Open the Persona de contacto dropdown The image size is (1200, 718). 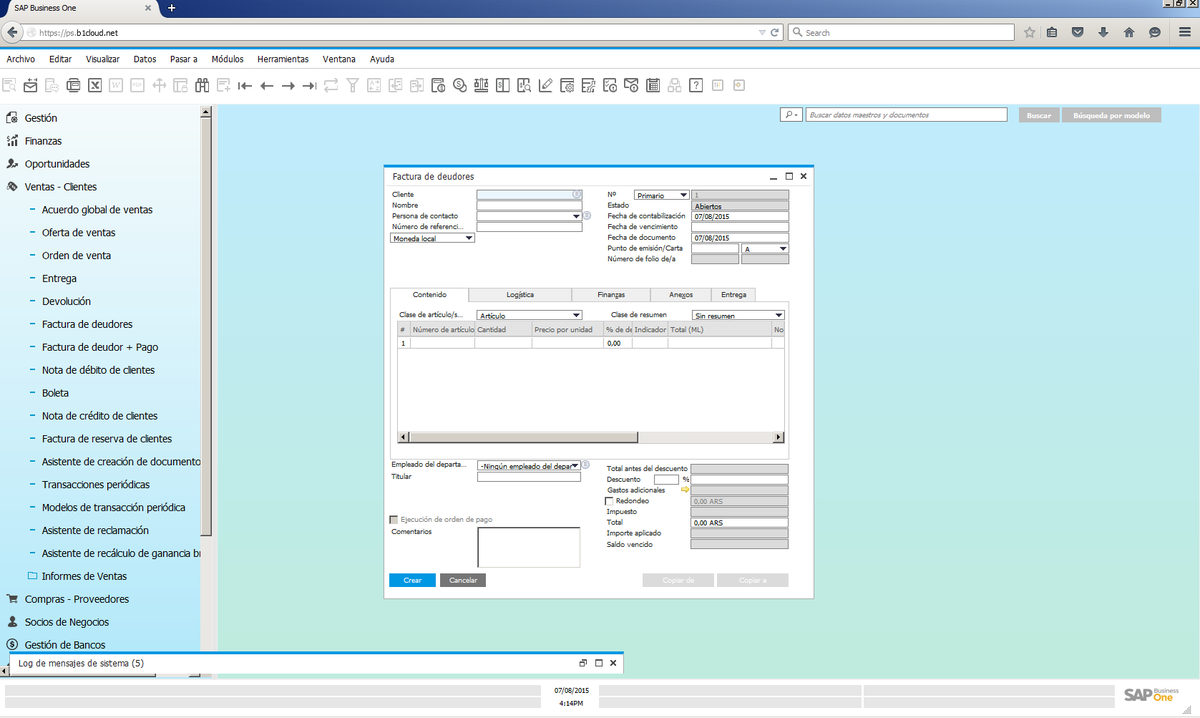(x=577, y=216)
